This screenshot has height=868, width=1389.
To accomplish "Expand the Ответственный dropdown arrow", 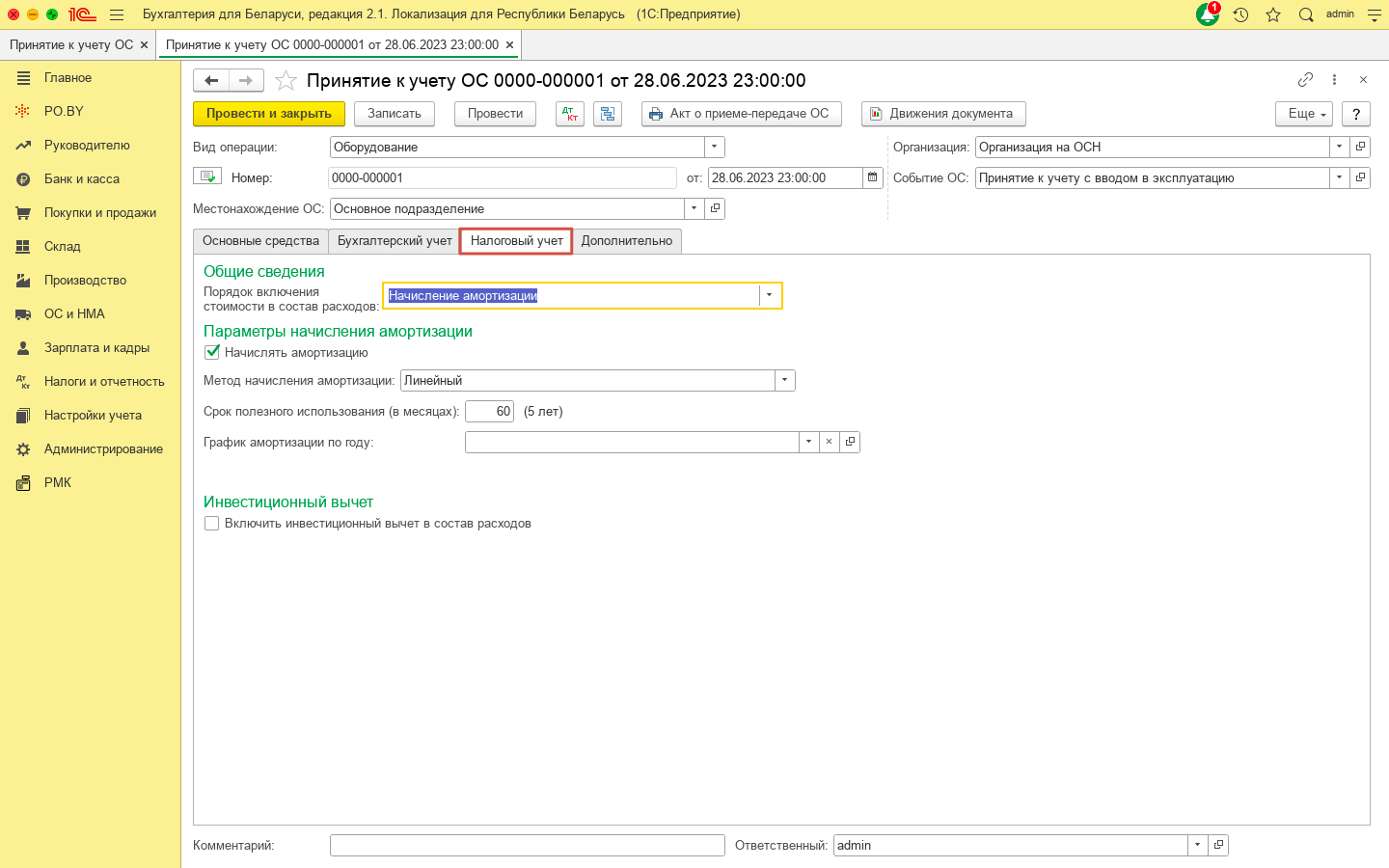I will (x=1197, y=845).
